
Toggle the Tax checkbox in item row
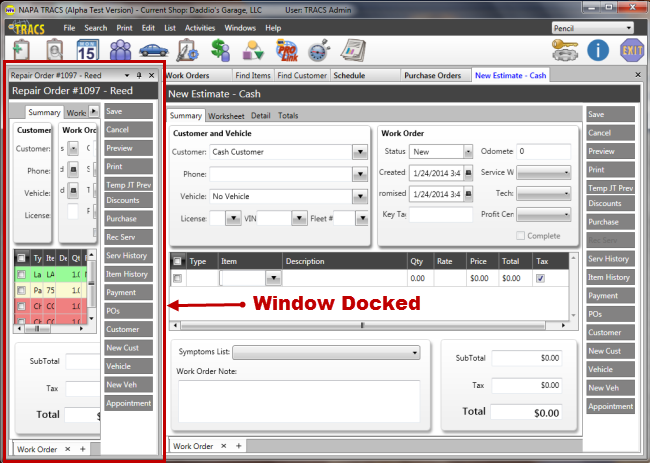[x=540, y=278]
